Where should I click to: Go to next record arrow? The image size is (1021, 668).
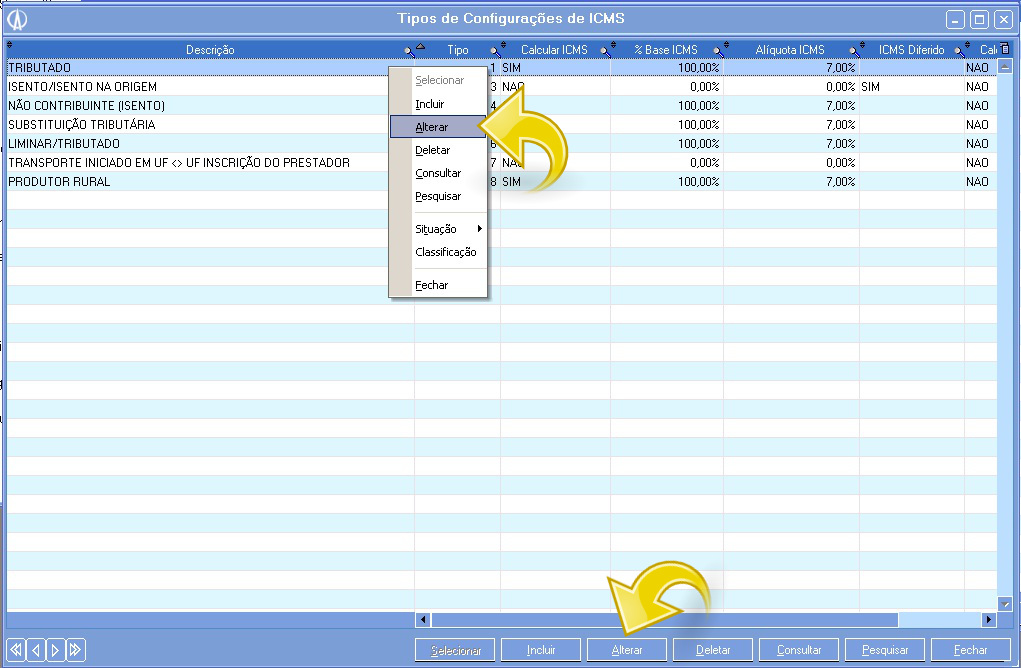click(55, 649)
